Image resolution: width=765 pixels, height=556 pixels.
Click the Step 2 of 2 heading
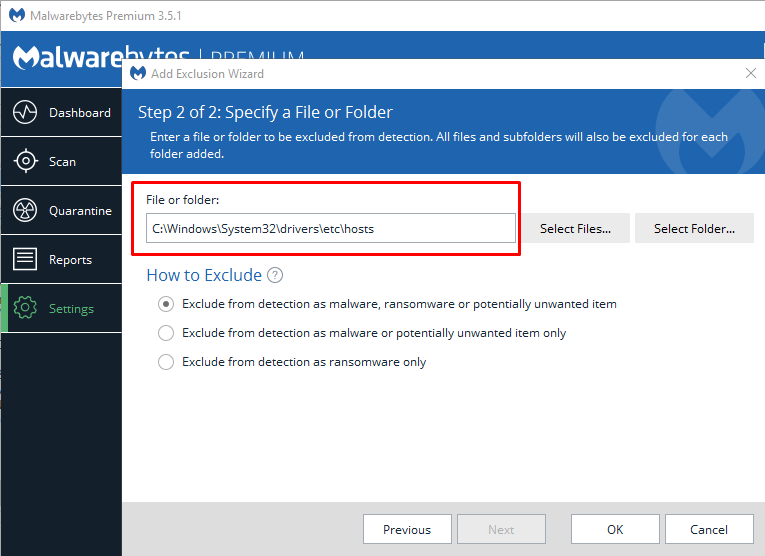tap(265, 113)
